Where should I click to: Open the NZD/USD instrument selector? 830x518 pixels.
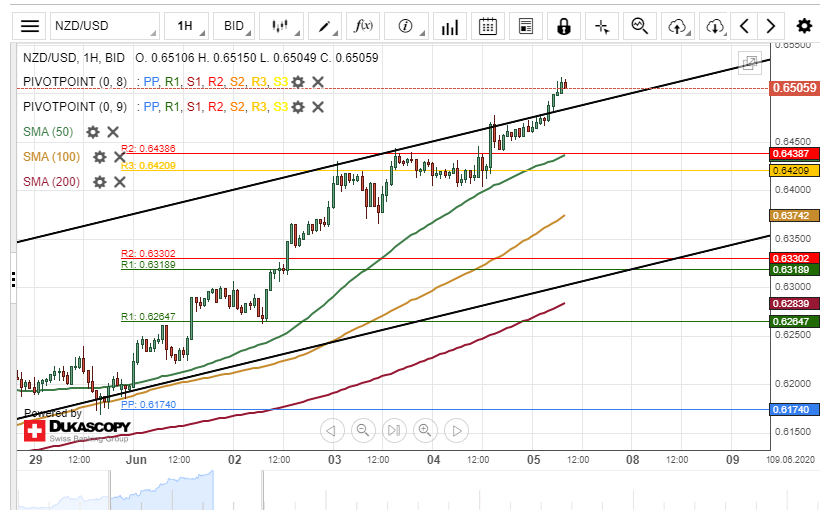coord(104,26)
